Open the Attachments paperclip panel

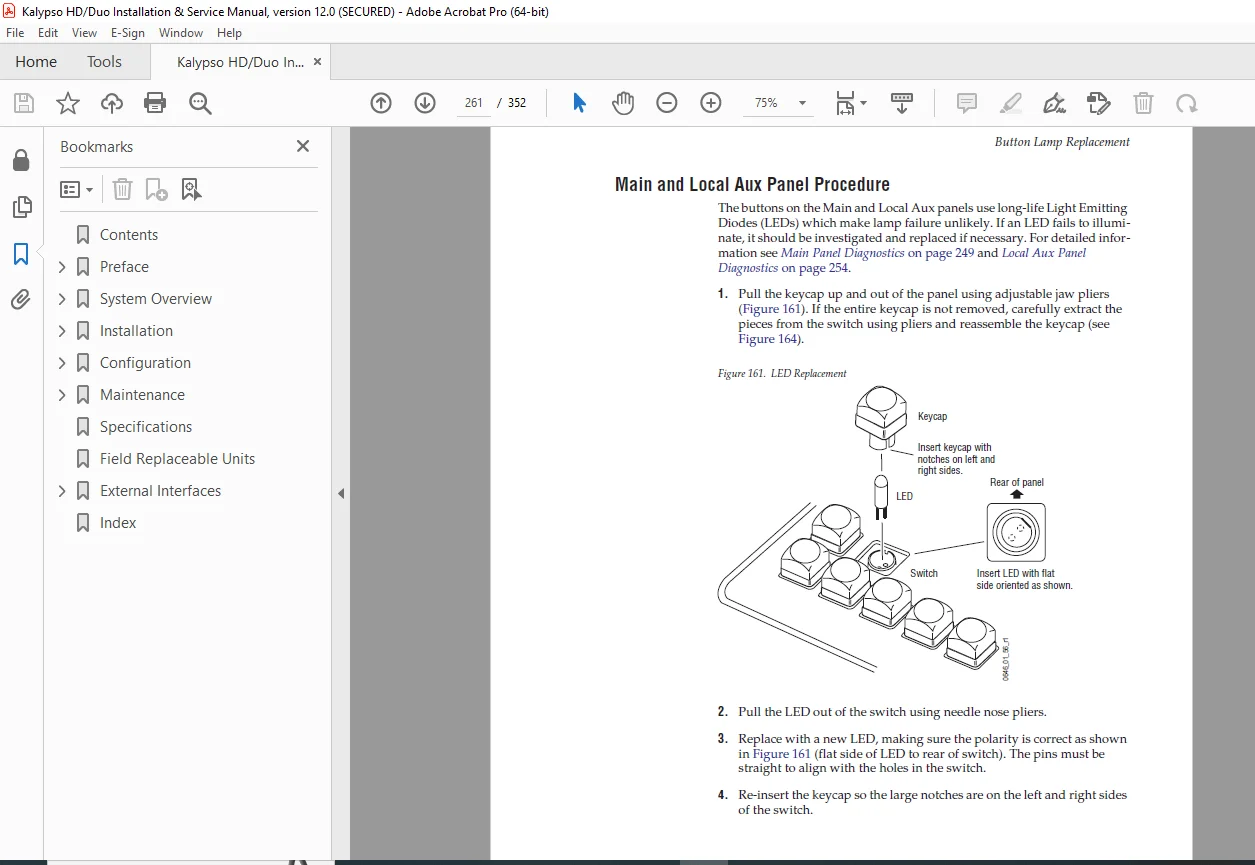tap(21, 299)
